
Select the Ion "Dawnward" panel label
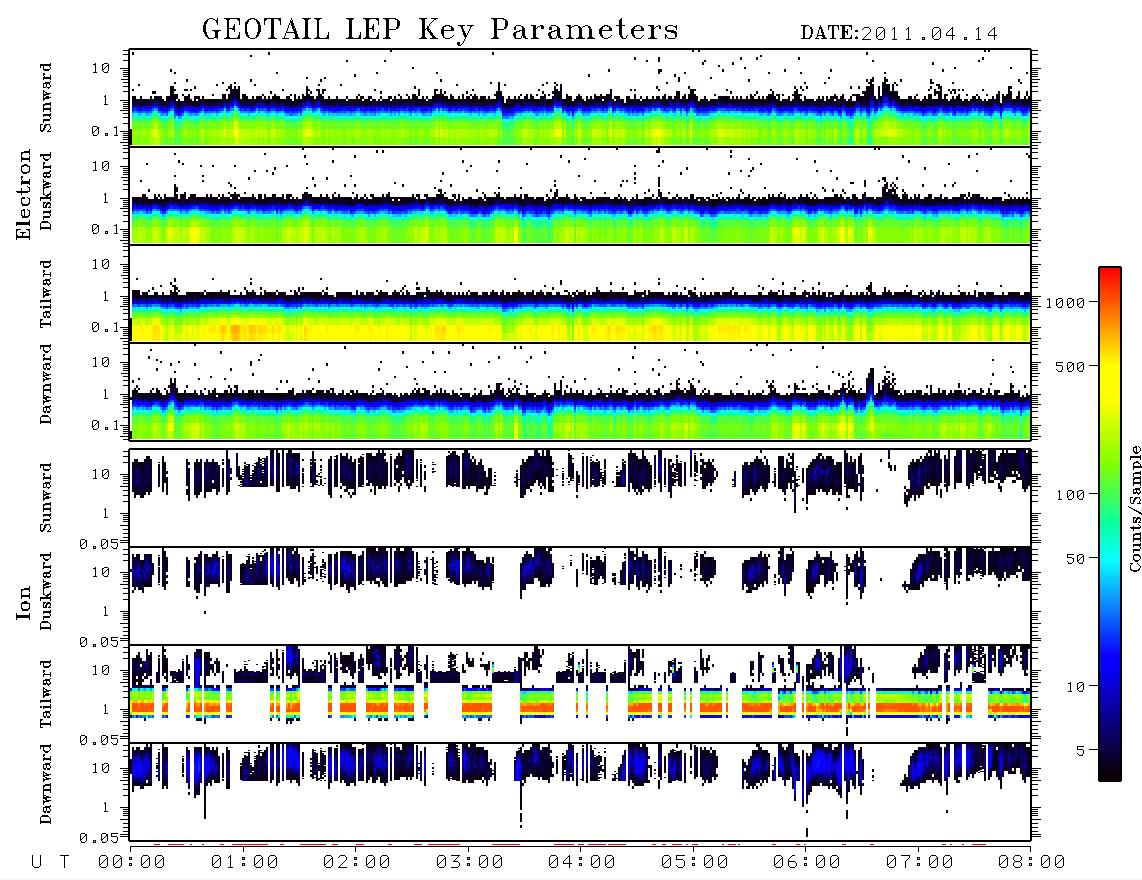coord(46,784)
